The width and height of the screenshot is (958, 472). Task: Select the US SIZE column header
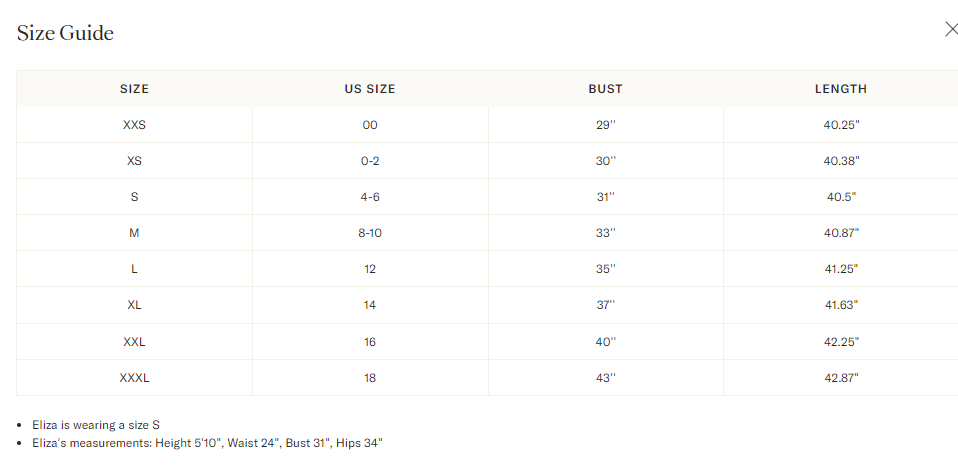(x=370, y=89)
